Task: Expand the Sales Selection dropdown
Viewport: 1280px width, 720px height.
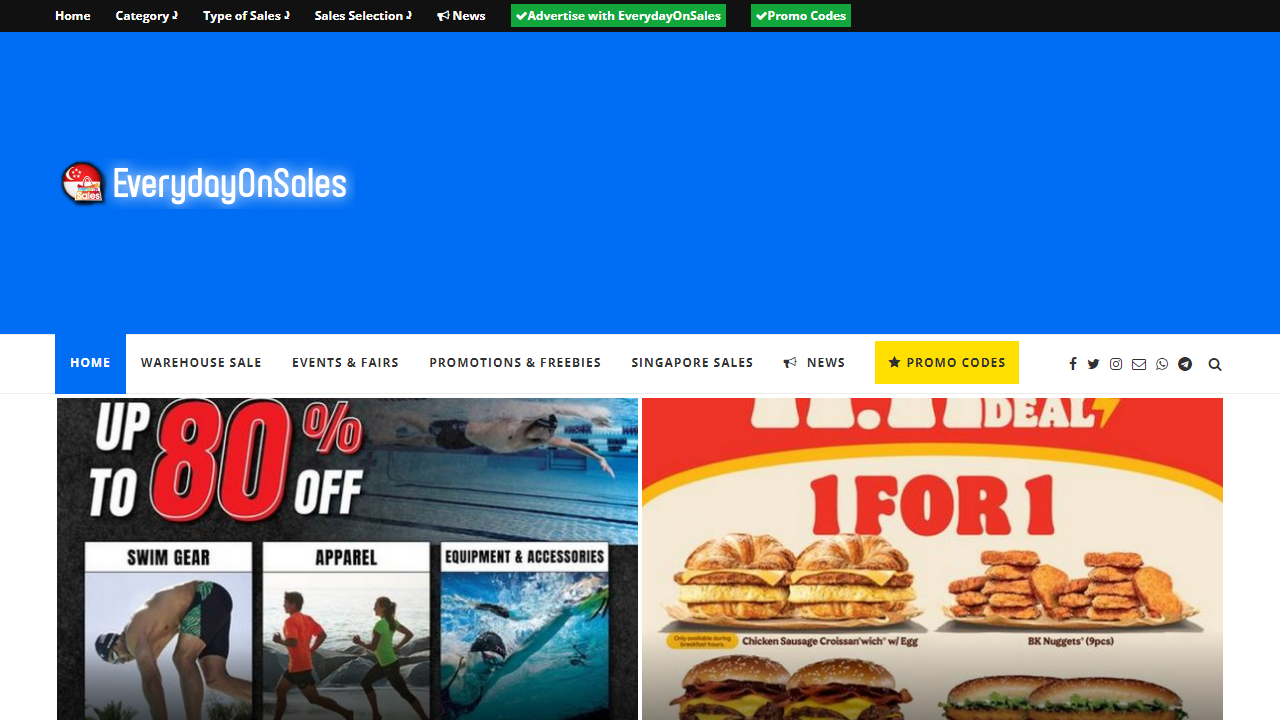Action: coord(363,16)
